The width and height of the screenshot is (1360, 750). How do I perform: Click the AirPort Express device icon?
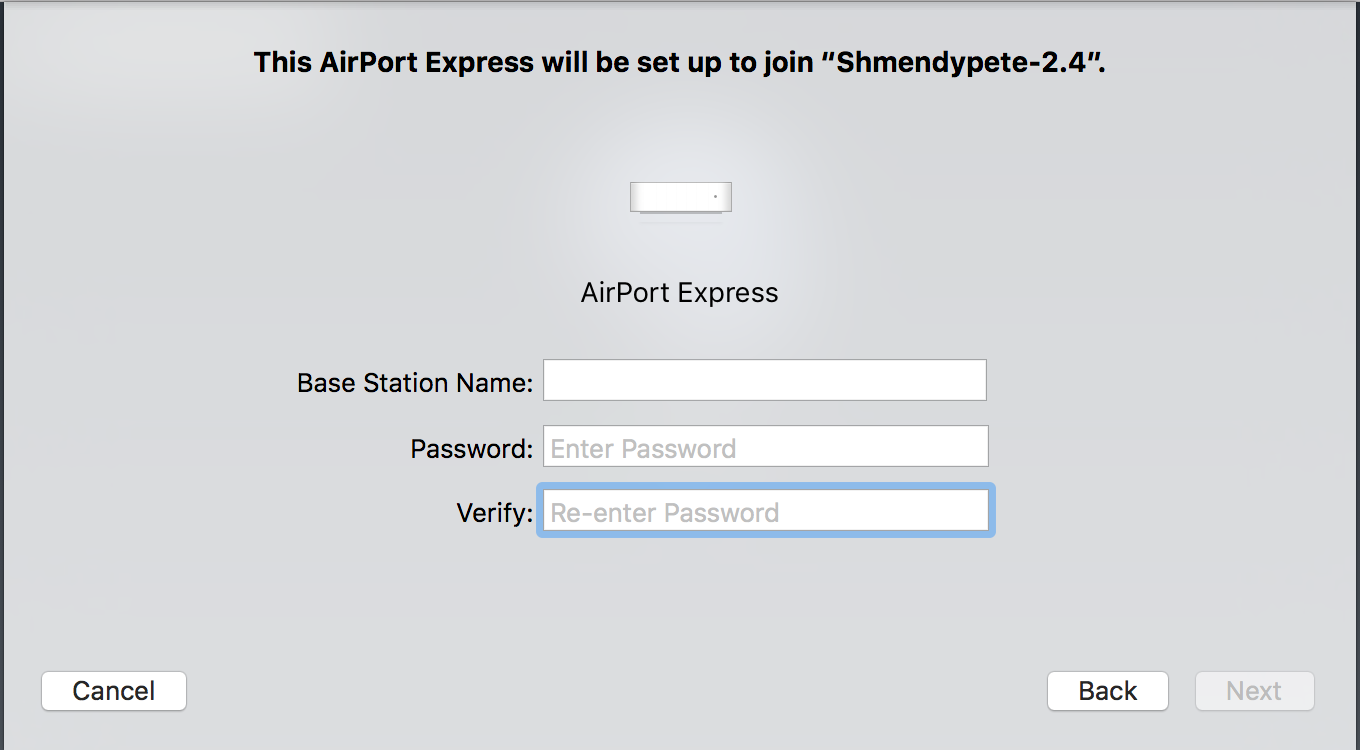[680, 197]
